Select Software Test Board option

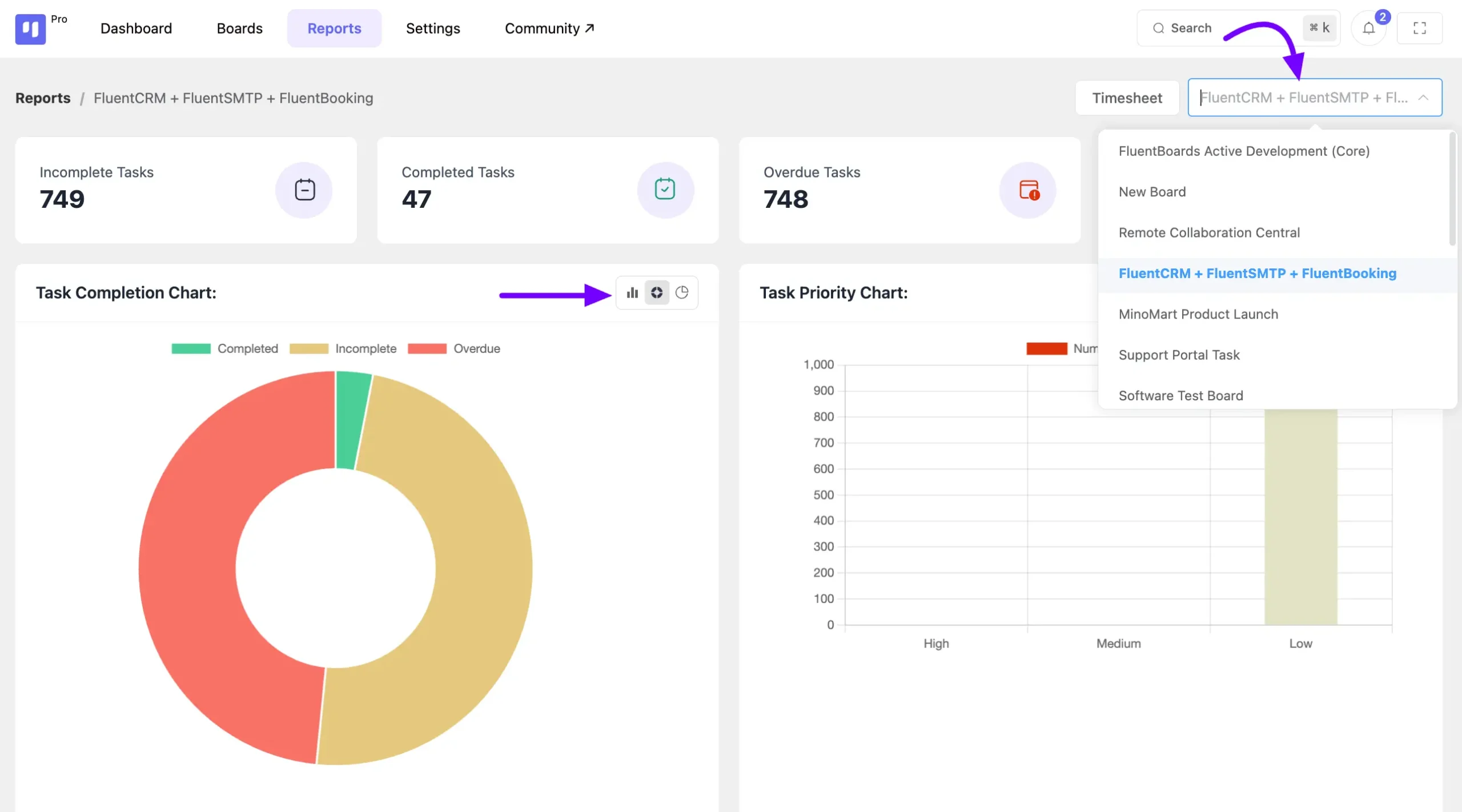pos(1277,396)
